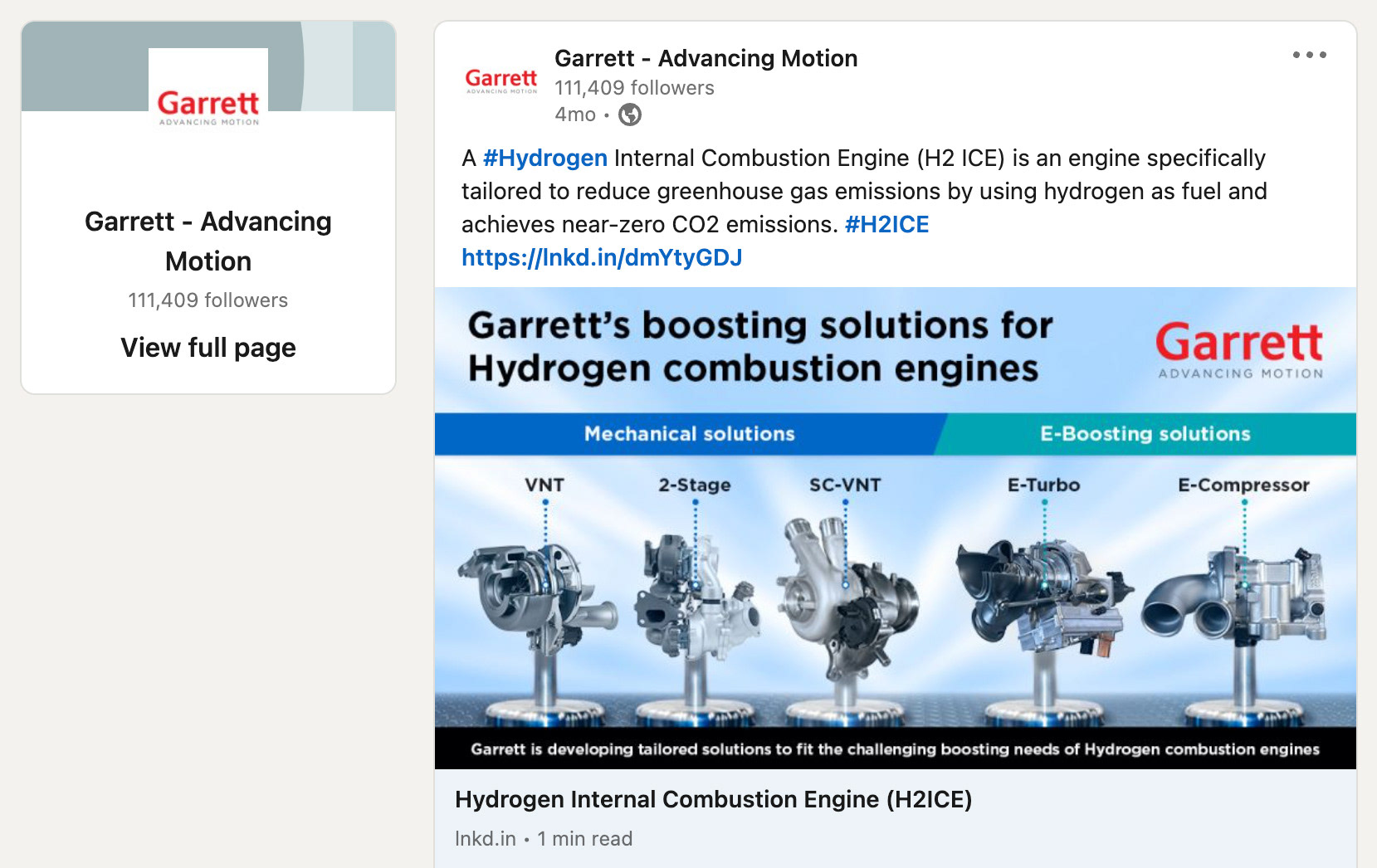Click the Hydrogen Internal Combustion Engine (H2ICE) title

coord(713,799)
